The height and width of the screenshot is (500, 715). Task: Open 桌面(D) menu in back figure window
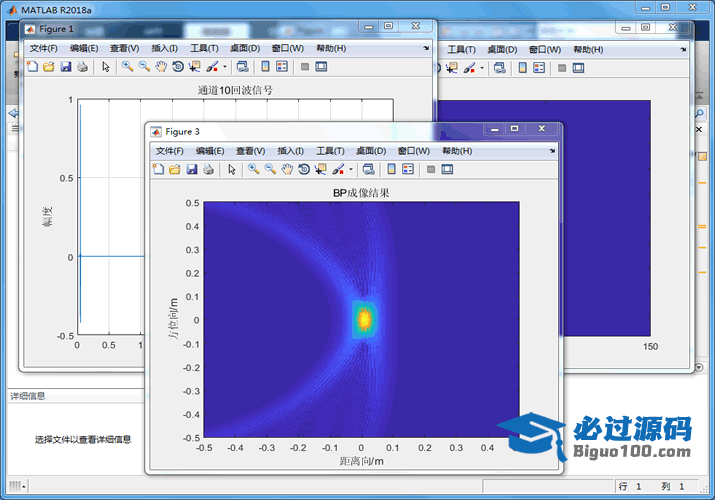pyautogui.click(x=502, y=50)
